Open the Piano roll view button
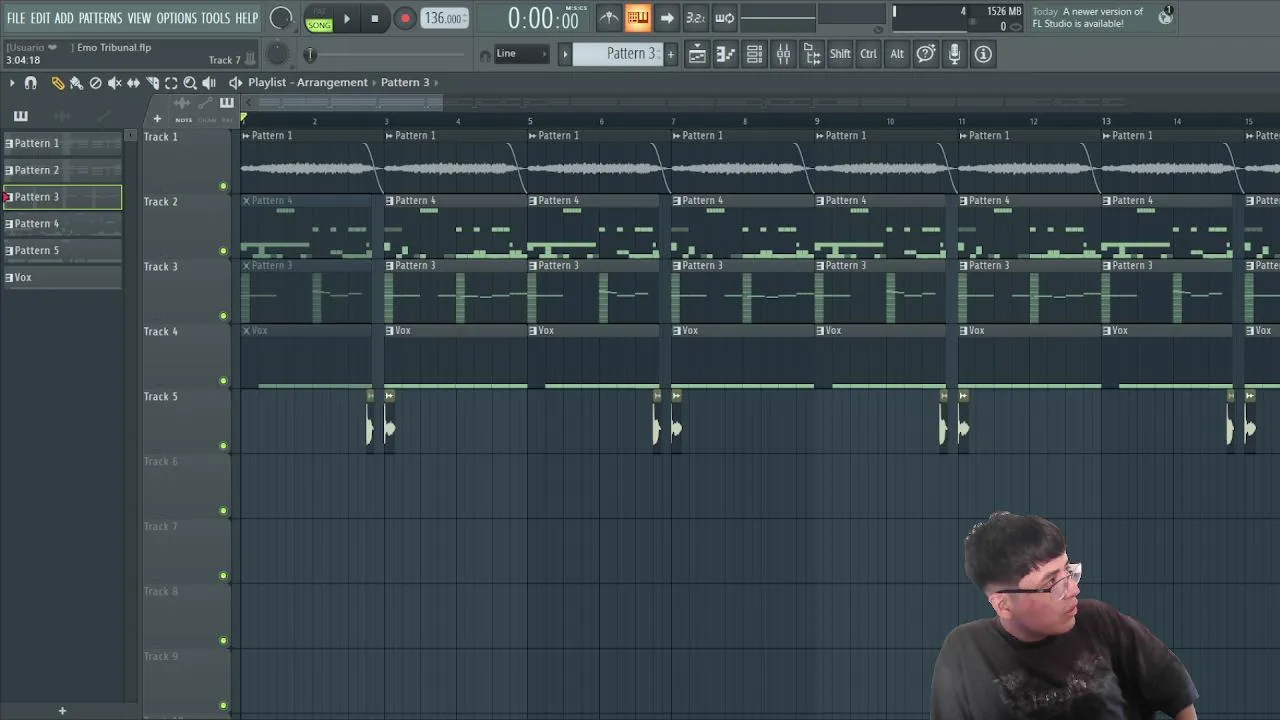The height and width of the screenshot is (720, 1280). click(726, 54)
